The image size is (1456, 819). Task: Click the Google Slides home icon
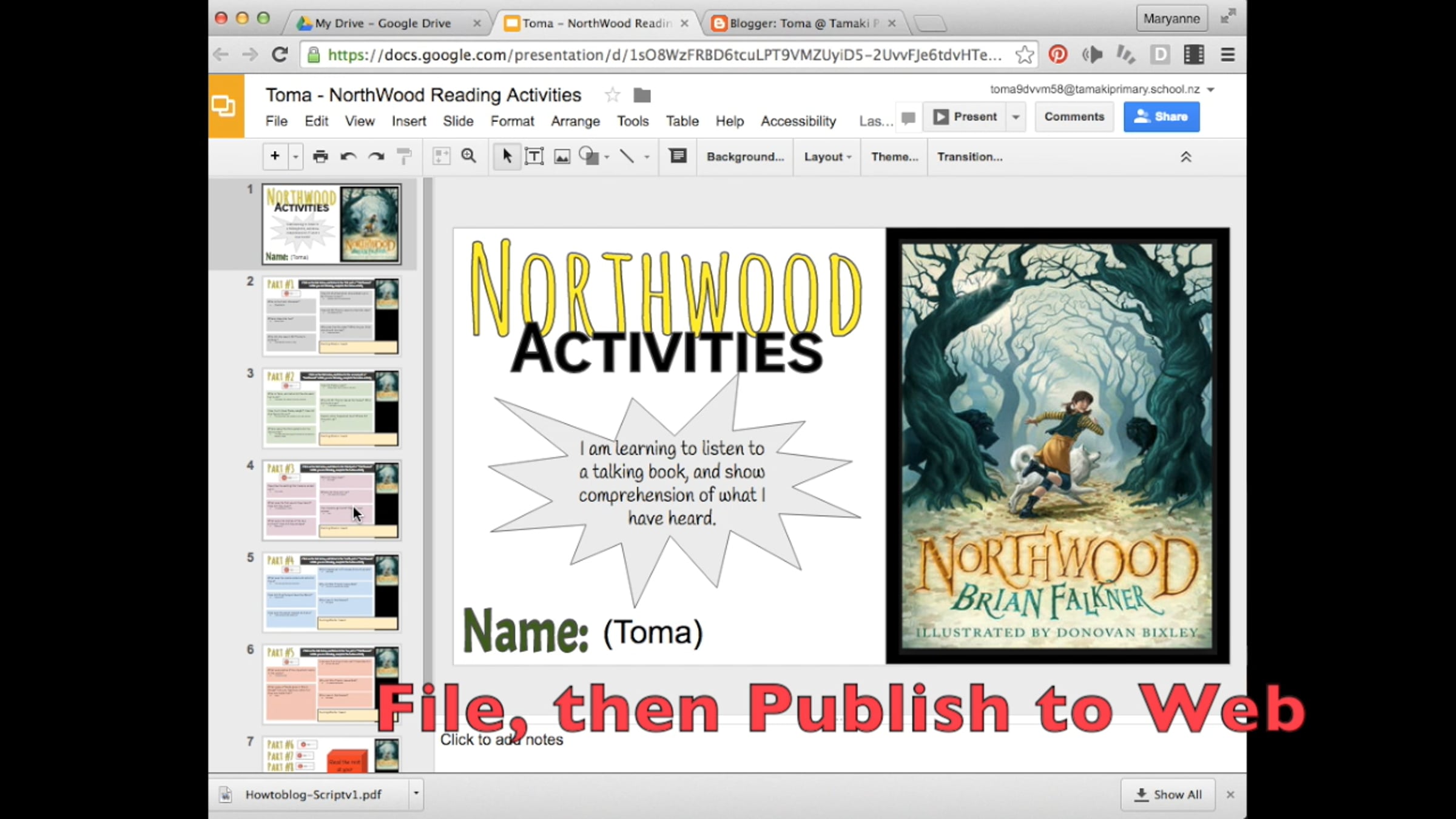tap(225, 106)
